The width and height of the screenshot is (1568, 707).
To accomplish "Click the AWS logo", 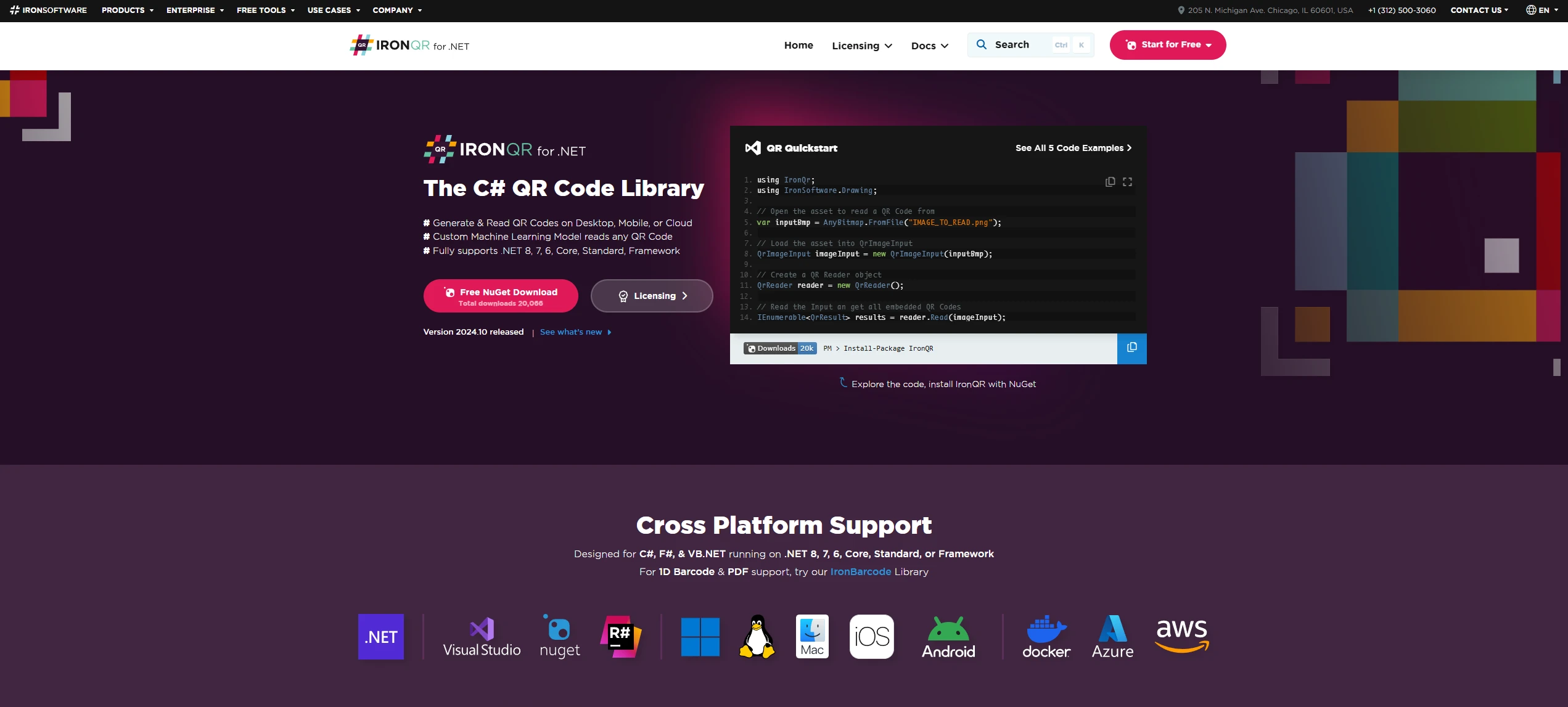I will pos(1181,635).
